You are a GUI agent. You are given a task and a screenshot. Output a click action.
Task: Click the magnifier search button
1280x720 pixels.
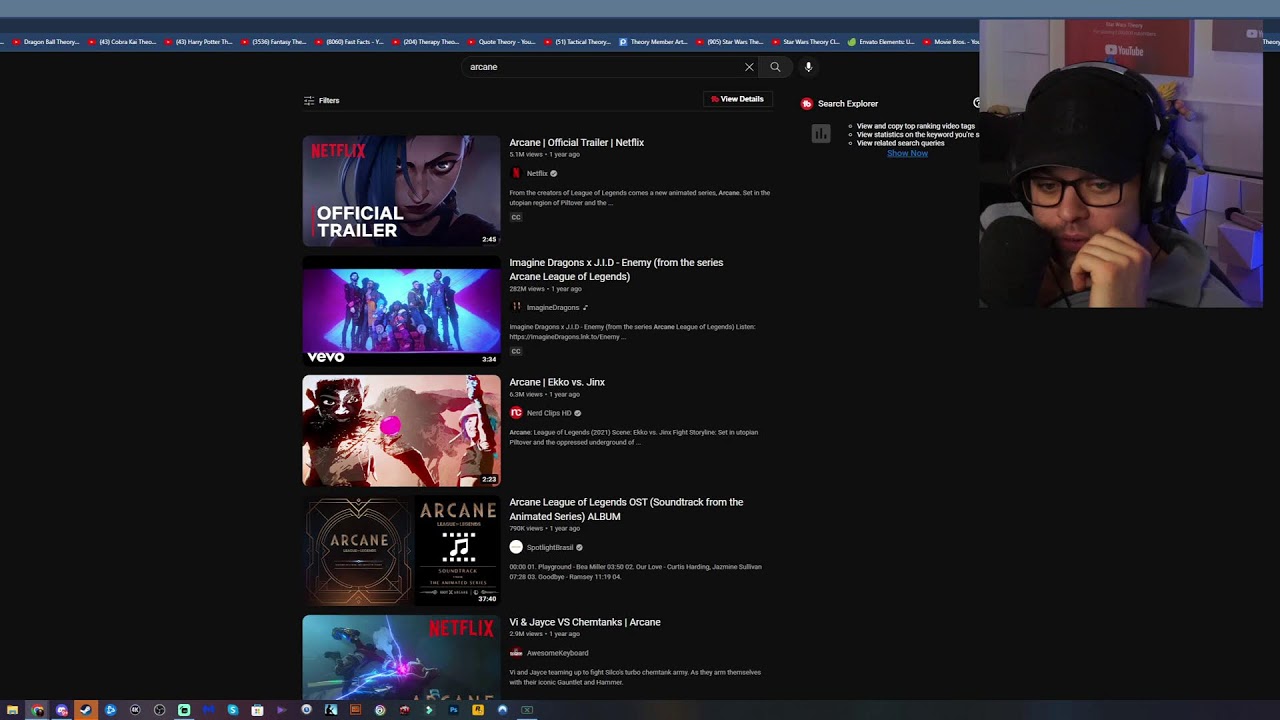[775, 67]
